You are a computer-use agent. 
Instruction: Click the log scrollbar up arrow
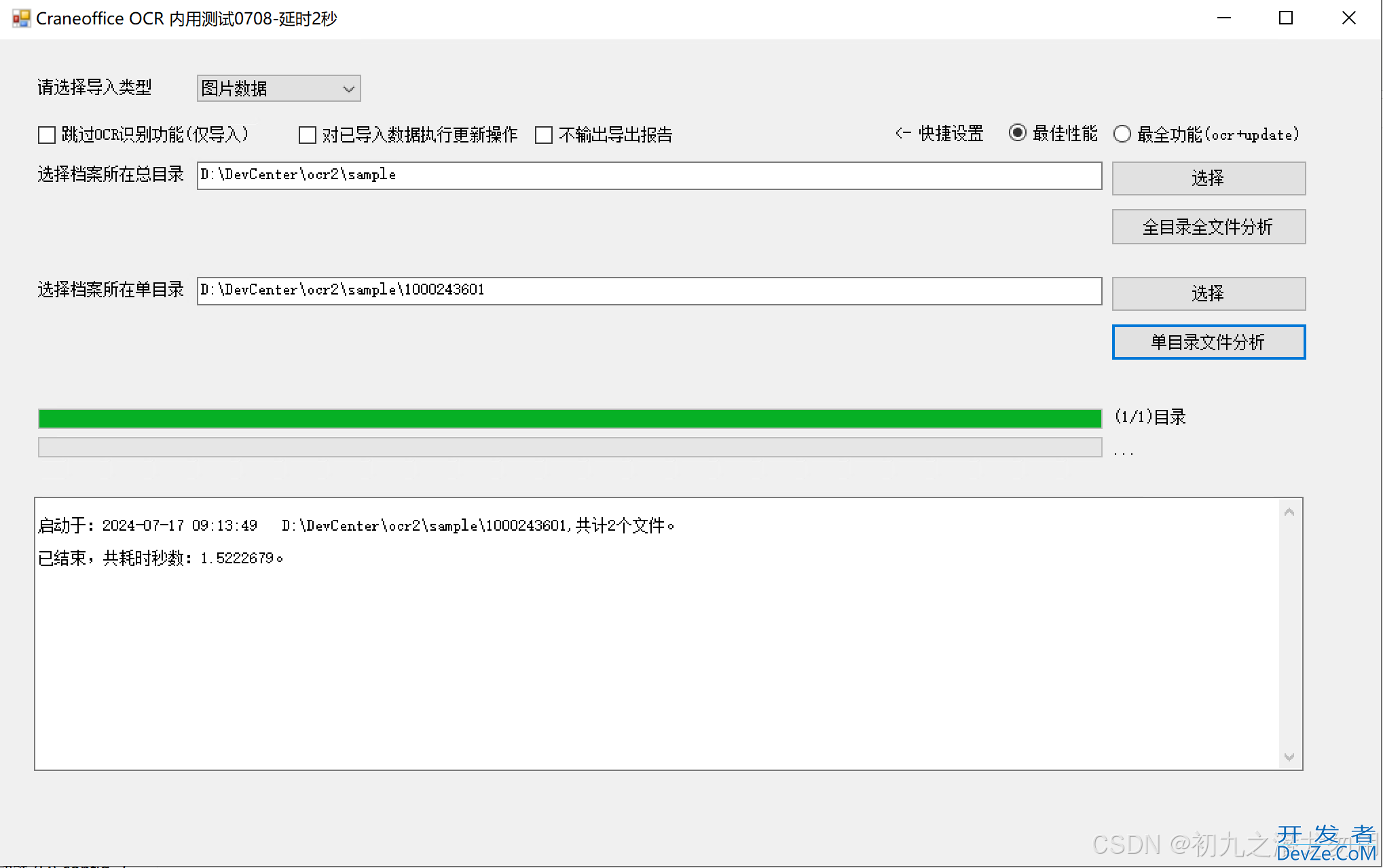pos(1289,512)
